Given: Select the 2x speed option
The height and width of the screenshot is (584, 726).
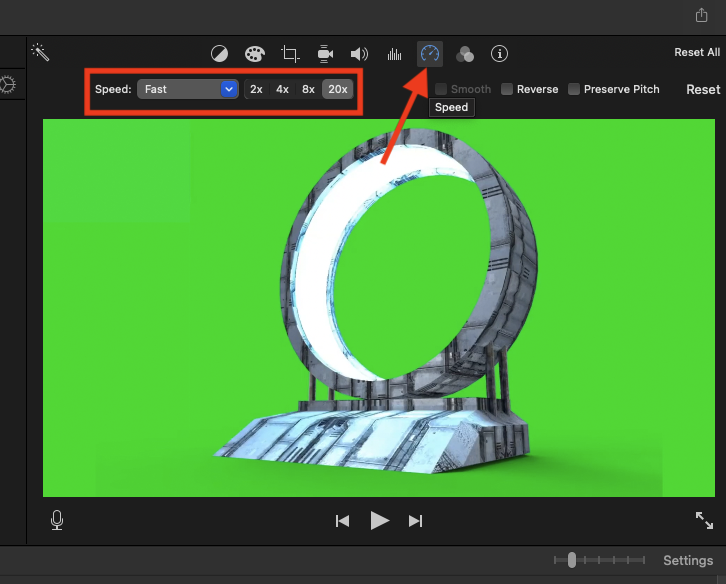Looking at the screenshot, I should point(256,89).
